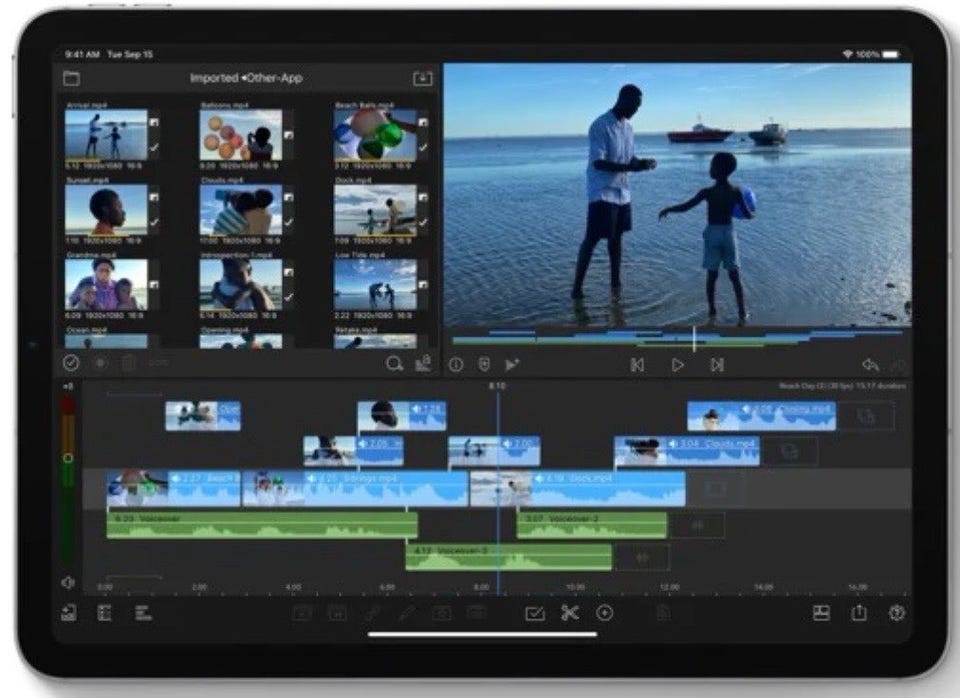Search the media library with magnifier icon
The width and height of the screenshot is (960, 698).
pyautogui.click(x=394, y=364)
